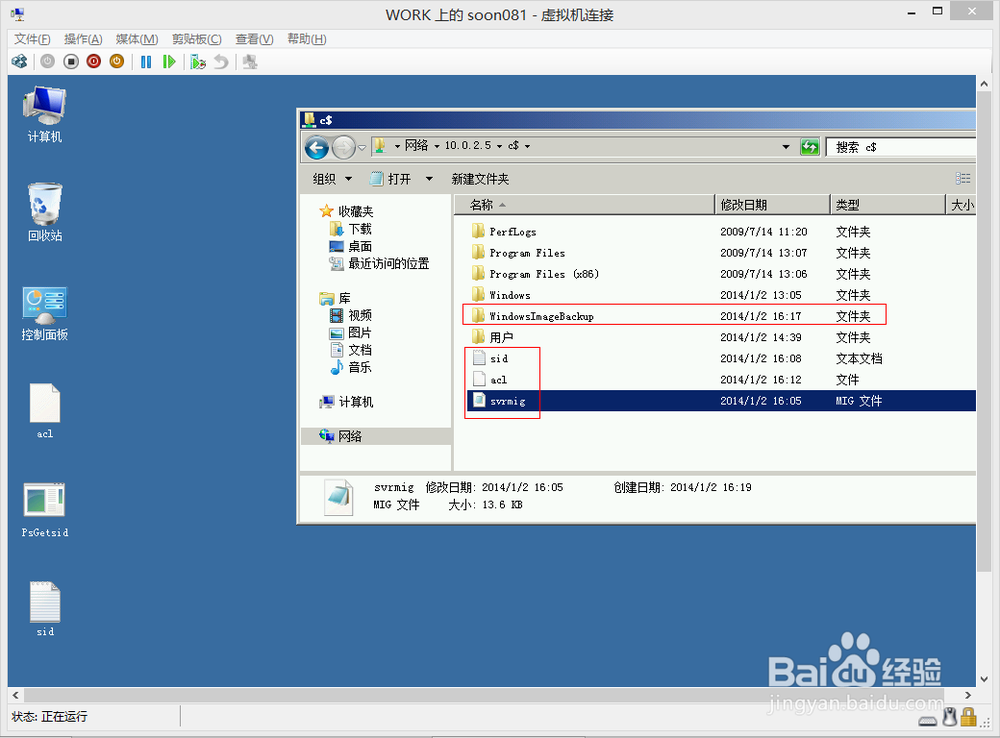Open the 媒体(M) menu
Viewport: 1000px width, 738px height.
pos(136,39)
